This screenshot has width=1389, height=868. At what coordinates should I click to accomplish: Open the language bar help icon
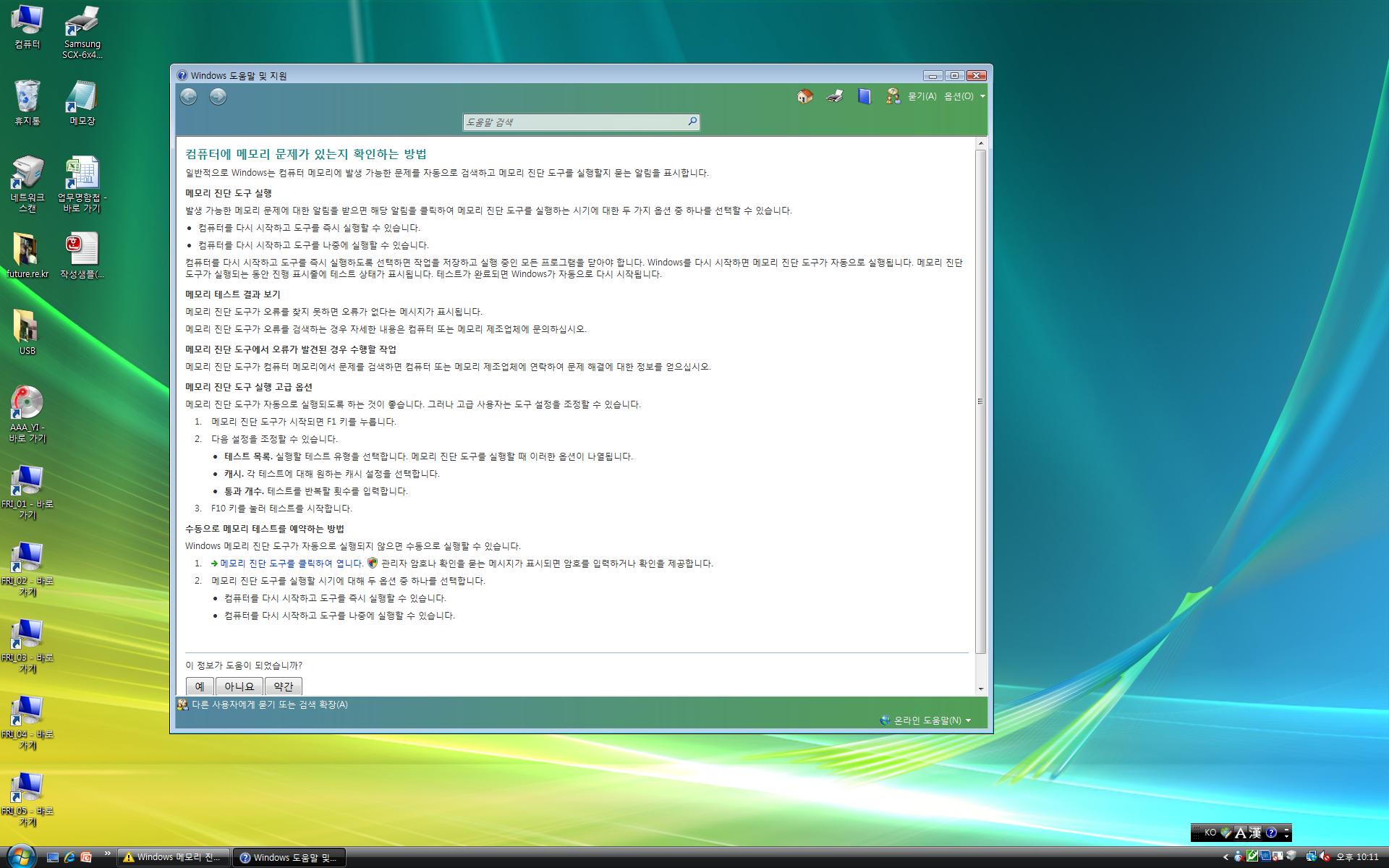[x=1271, y=833]
